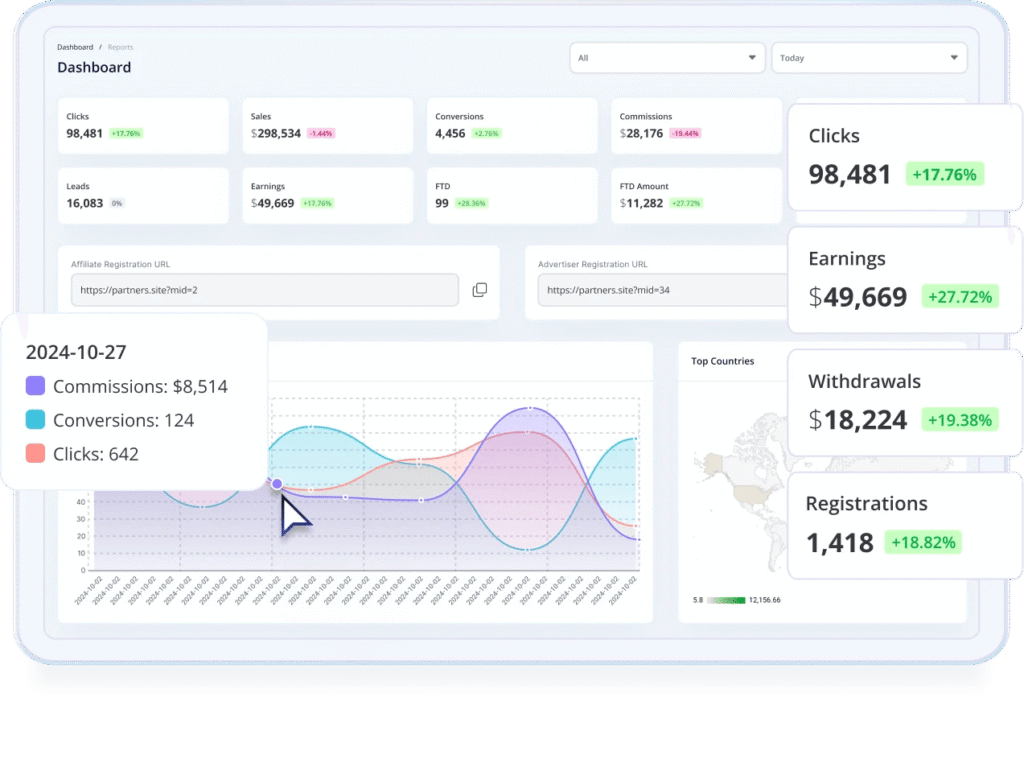Open the Registrations summary card
This screenshot has width=1024, height=763.
pos(903,525)
